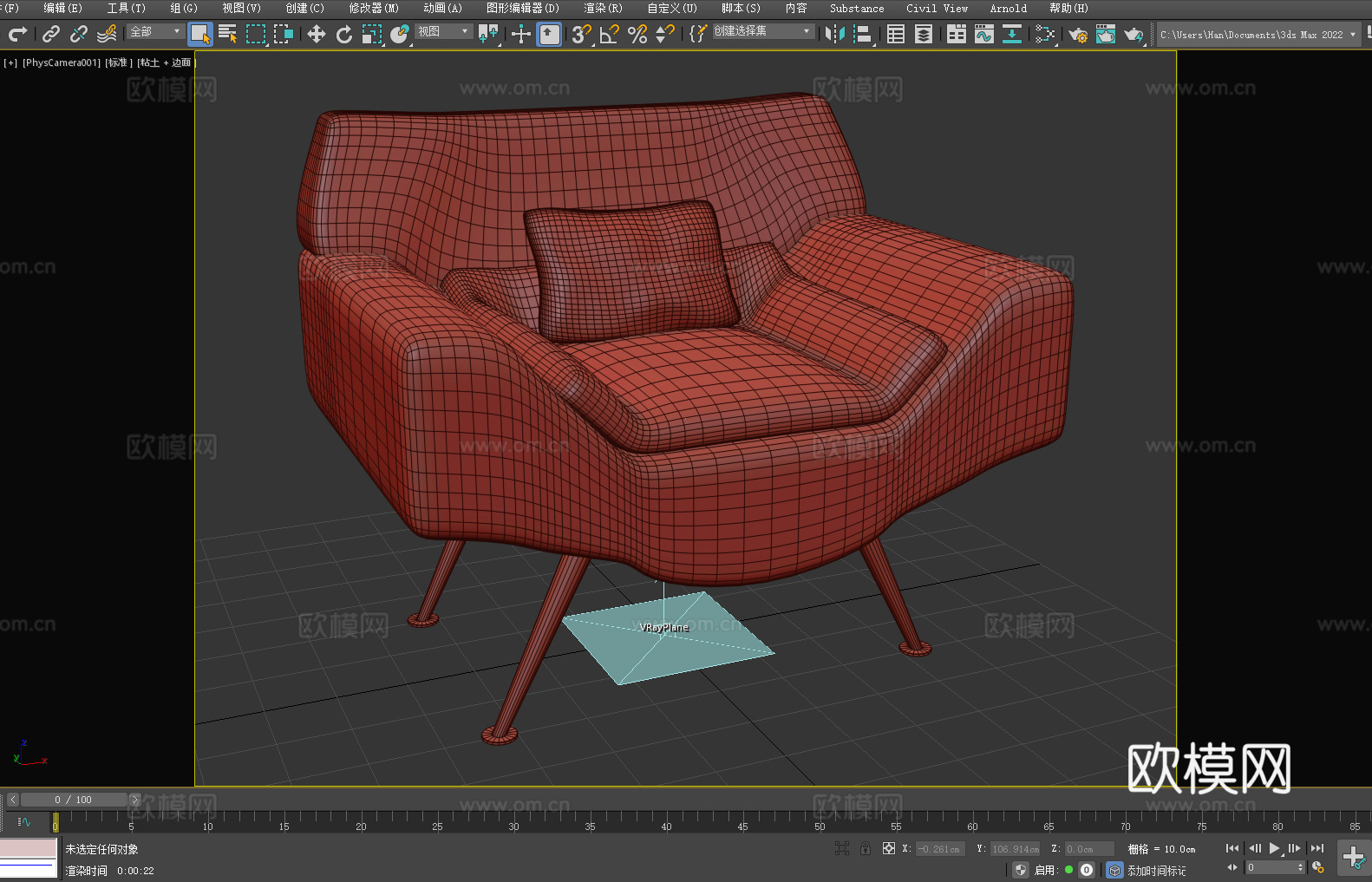Open the Select by Name list
This screenshot has height=882, width=1372.
tap(227, 35)
